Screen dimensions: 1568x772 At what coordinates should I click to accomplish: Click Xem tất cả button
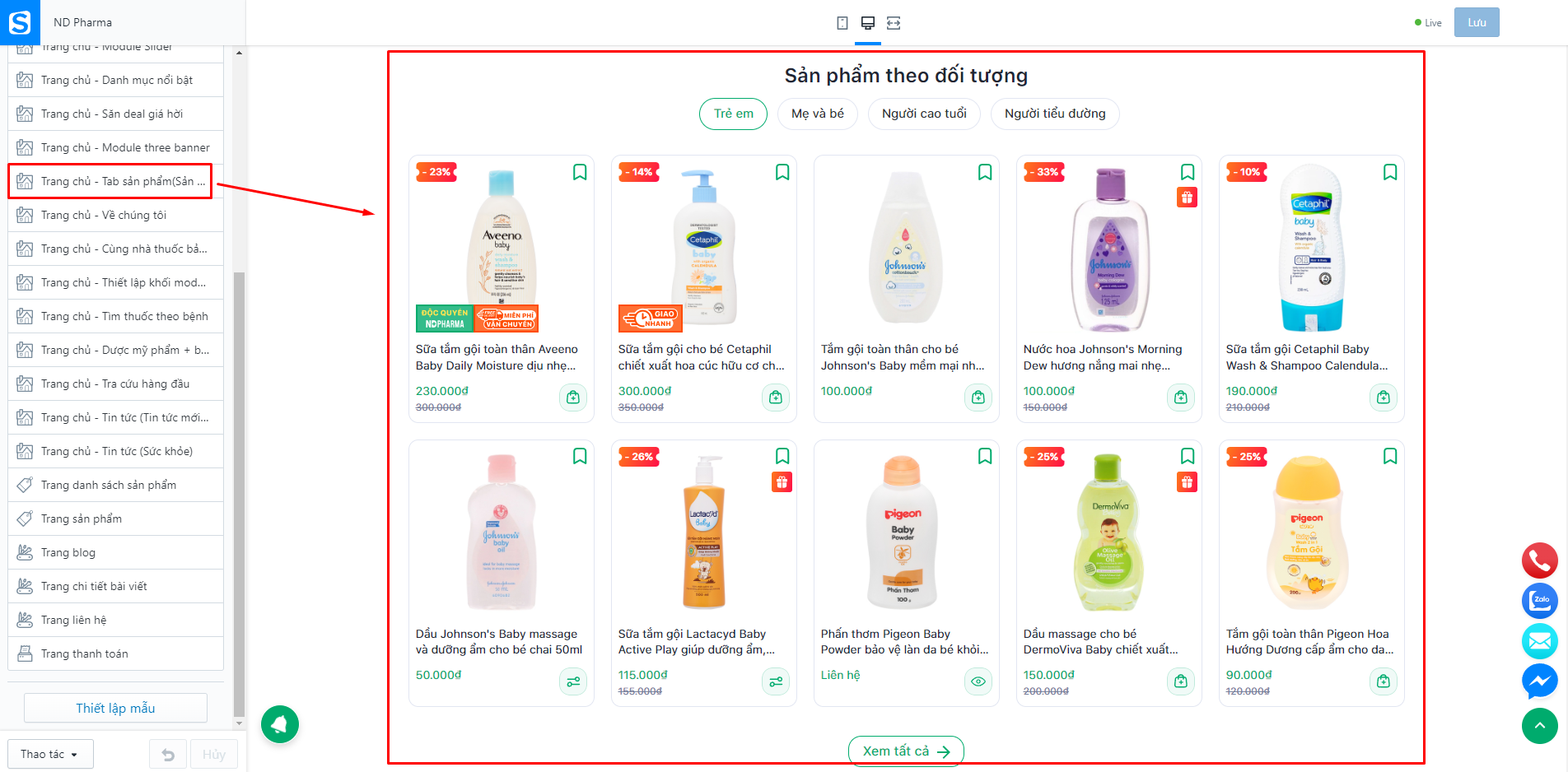(x=906, y=751)
